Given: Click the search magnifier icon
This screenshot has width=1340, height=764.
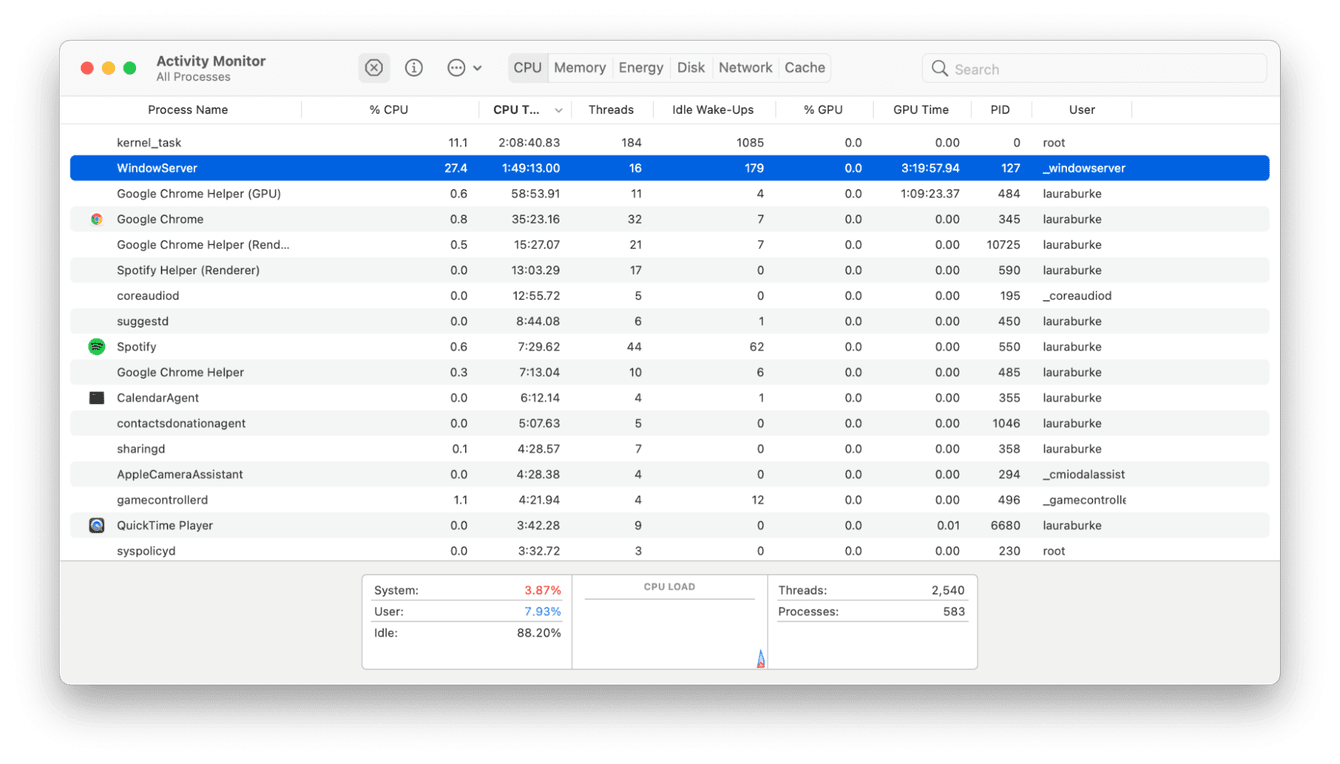Looking at the screenshot, I should (x=940, y=68).
